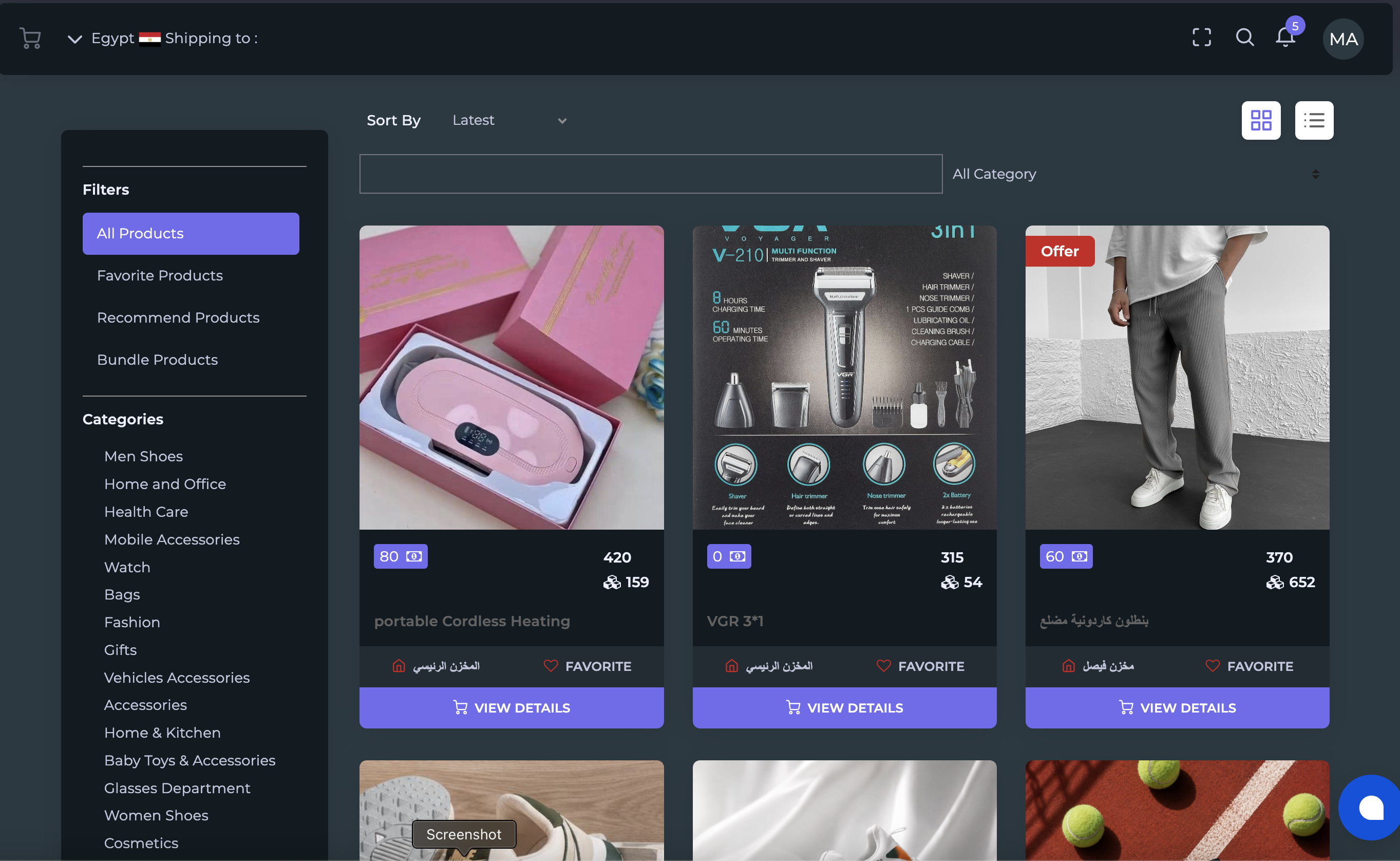
Task: Click warehouse icon on portable Cordless Heating card
Action: tap(399, 666)
